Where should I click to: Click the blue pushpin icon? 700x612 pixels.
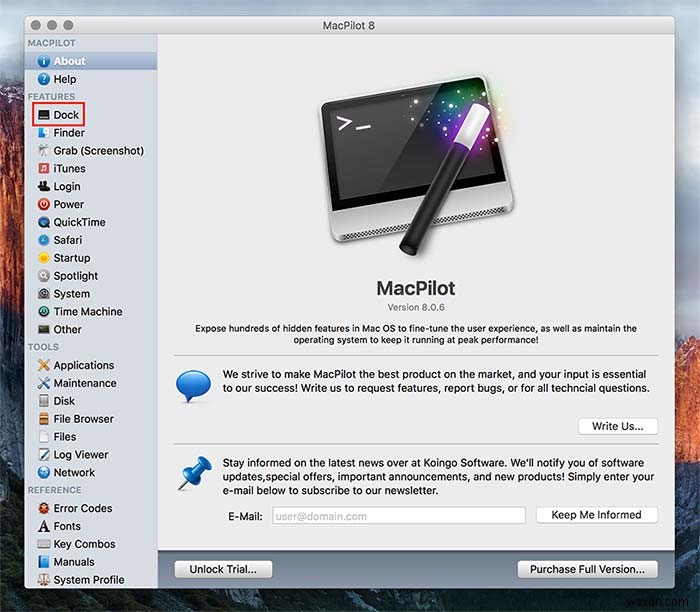(x=195, y=472)
